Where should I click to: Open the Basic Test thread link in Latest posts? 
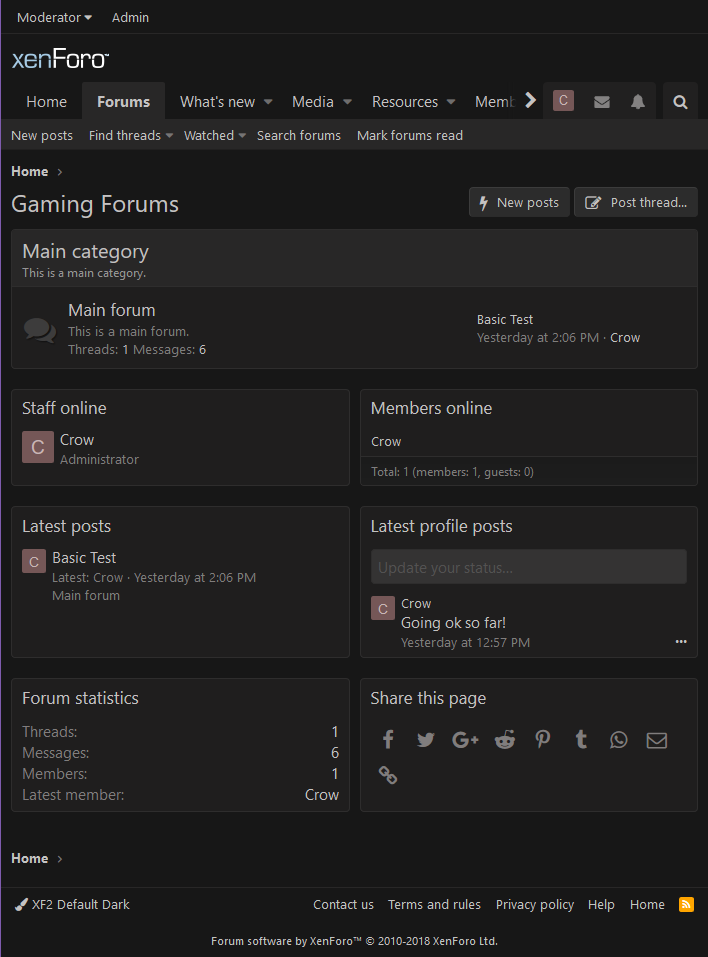[84, 558]
